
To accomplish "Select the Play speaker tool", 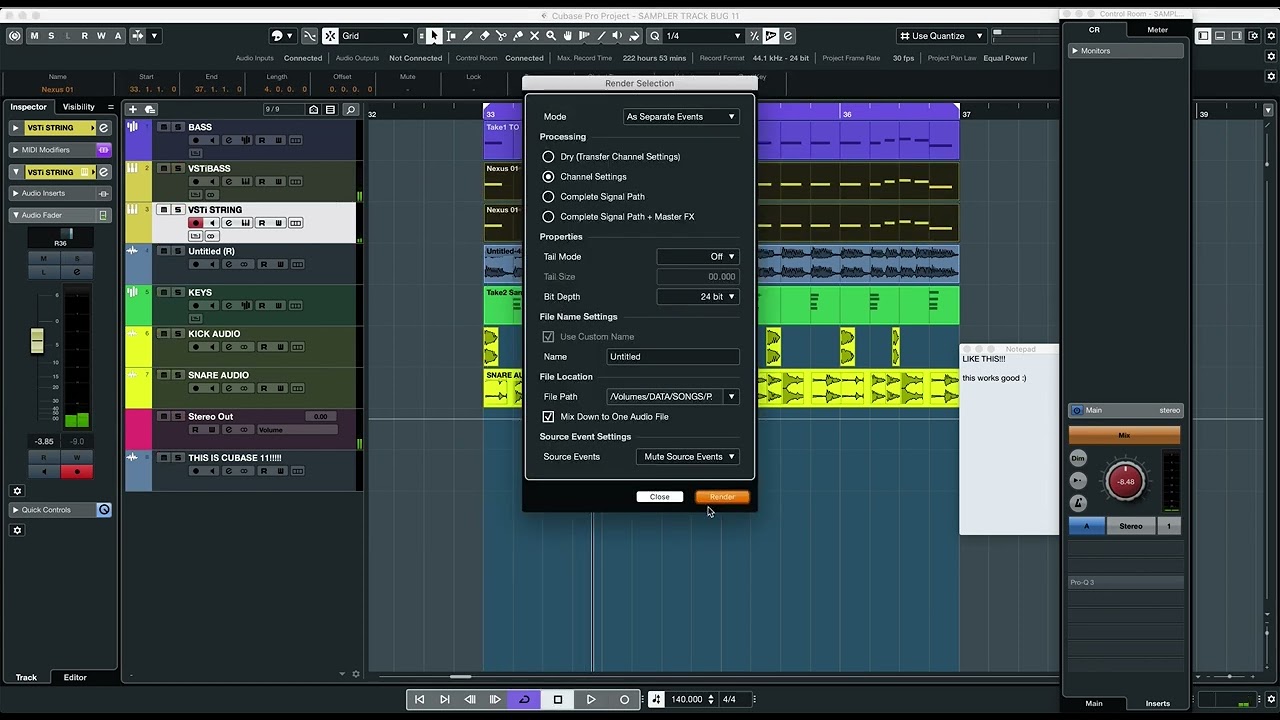I will pos(617,36).
